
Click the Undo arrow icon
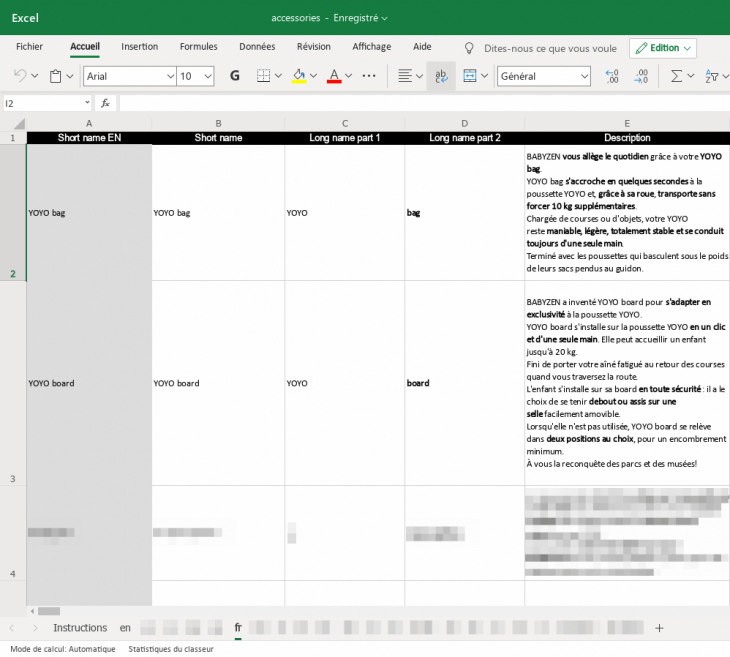20,75
